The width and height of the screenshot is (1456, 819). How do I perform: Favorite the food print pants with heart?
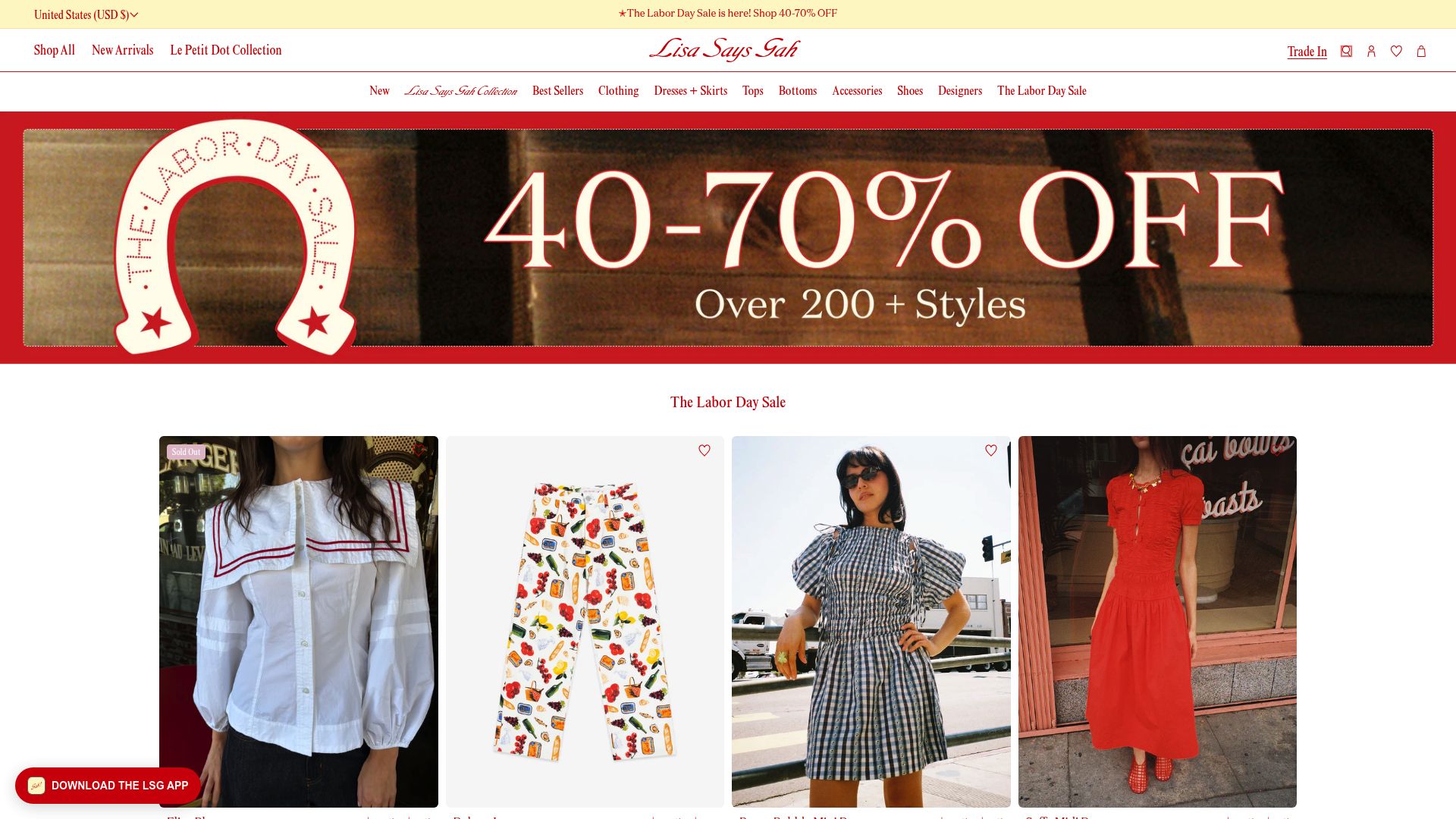point(704,450)
